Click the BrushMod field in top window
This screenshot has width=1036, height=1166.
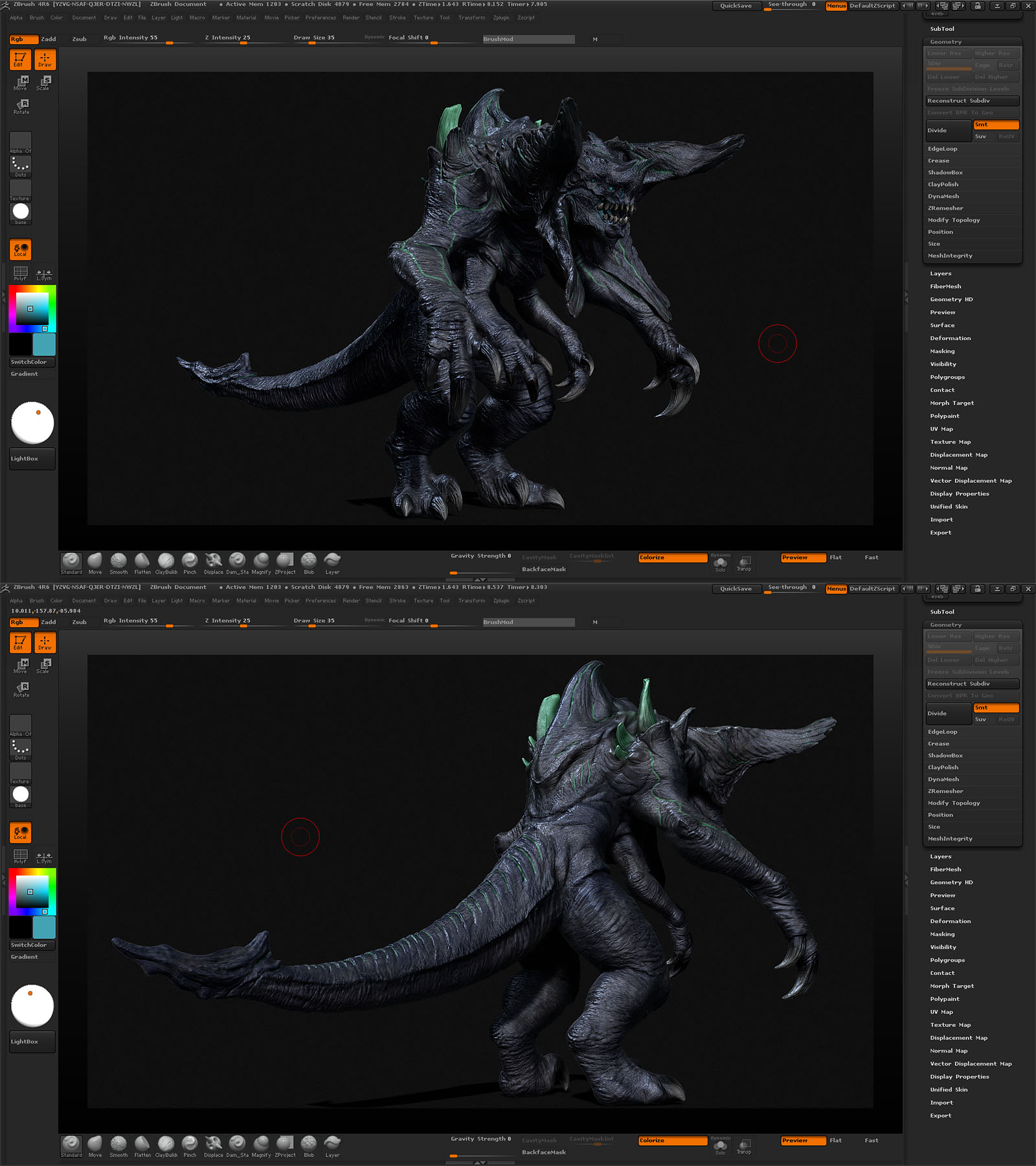tap(528, 39)
